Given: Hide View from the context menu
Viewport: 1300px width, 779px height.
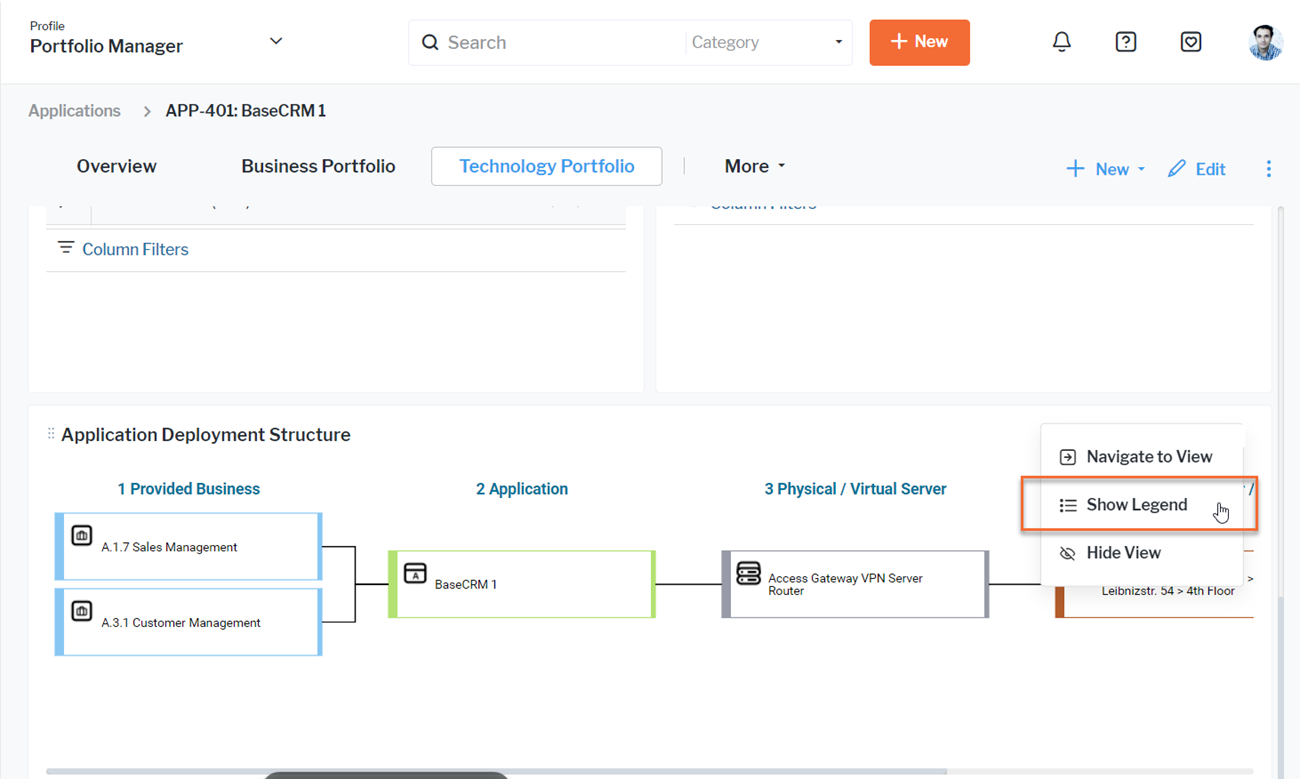Looking at the screenshot, I should pos(1122,553).
